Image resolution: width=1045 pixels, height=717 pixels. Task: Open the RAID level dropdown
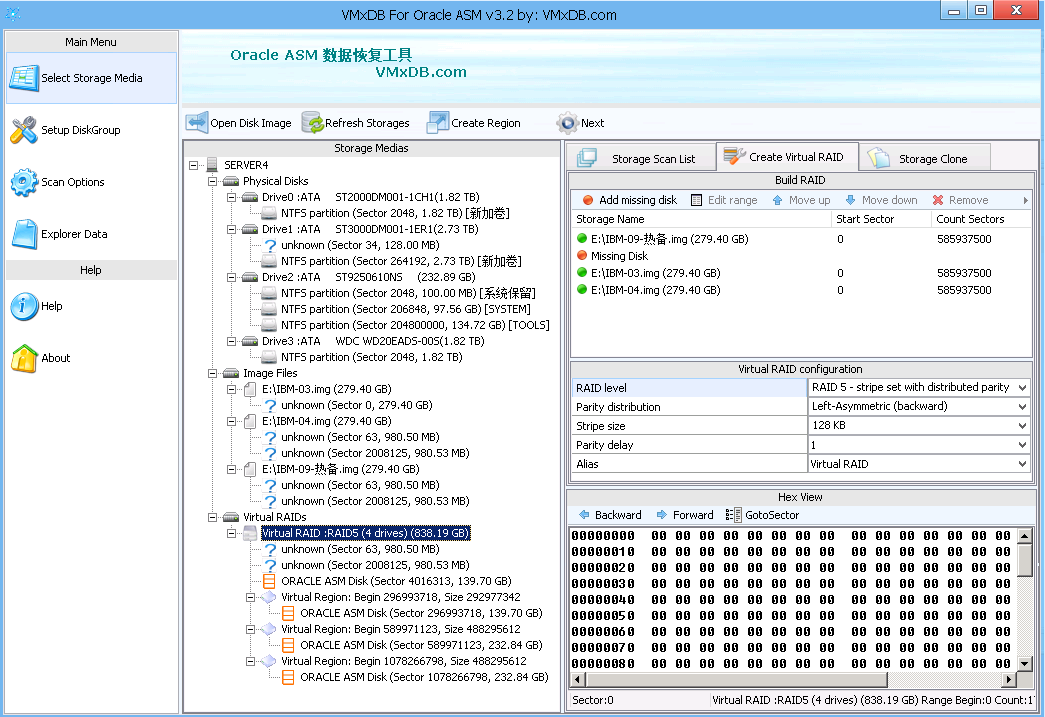click(1022, 387)
